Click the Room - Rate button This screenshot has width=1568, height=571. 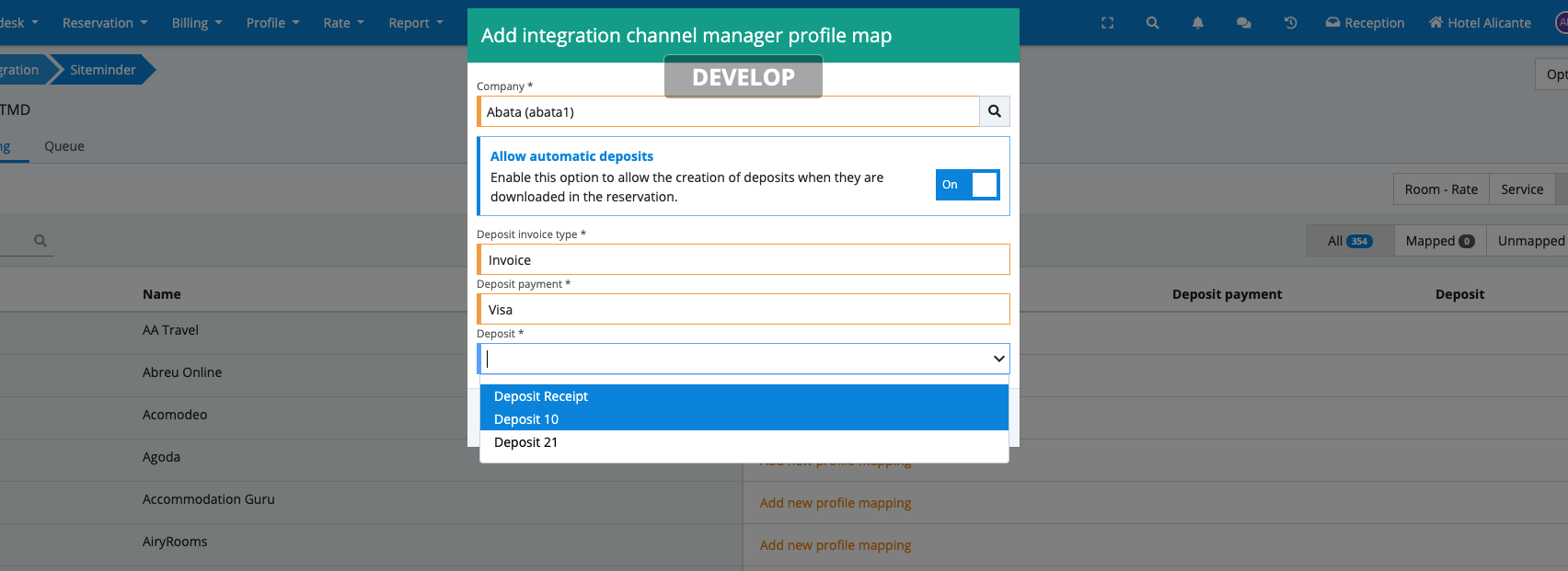click(1440, 189)
